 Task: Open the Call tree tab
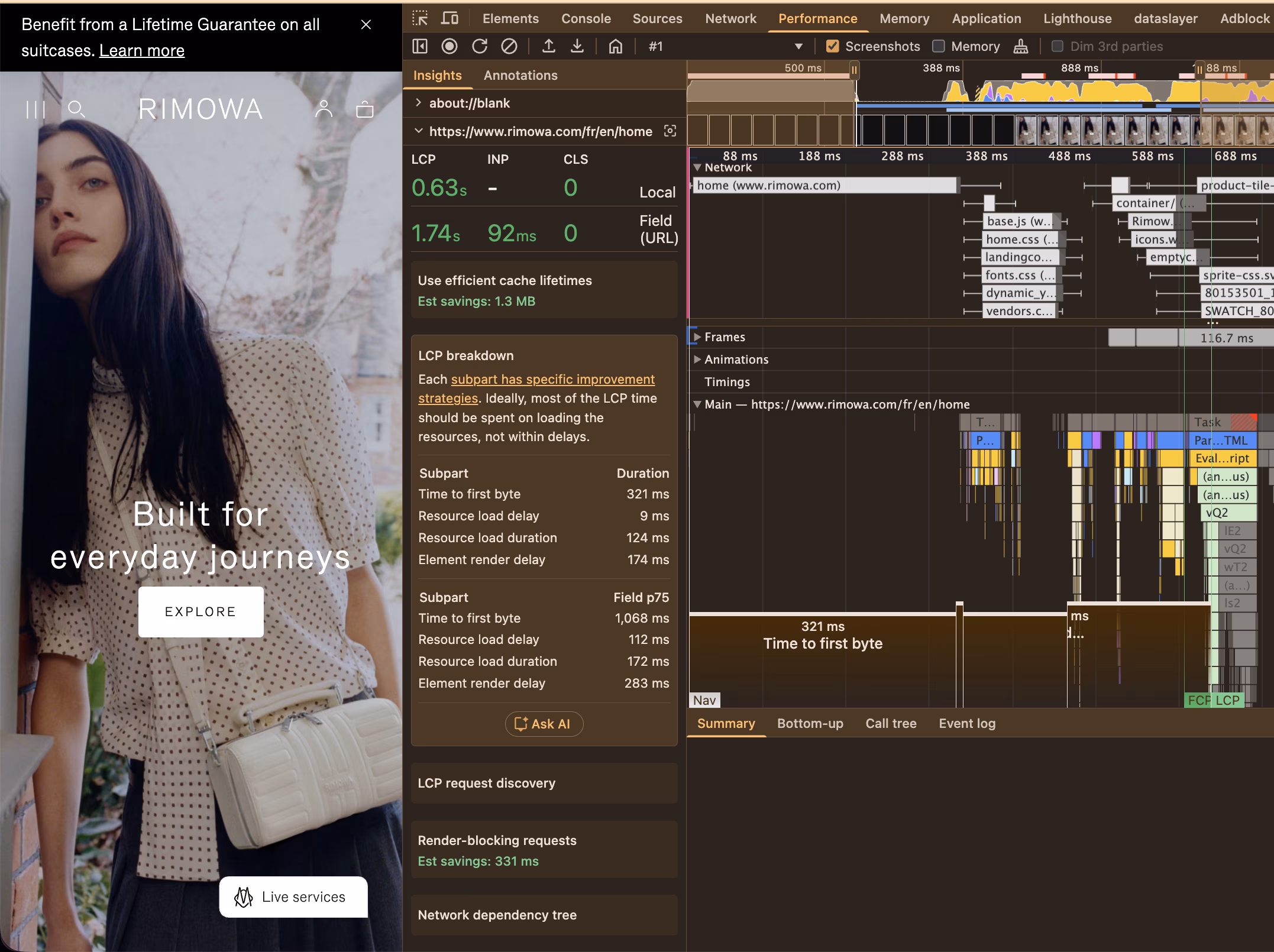coord(891,723)
